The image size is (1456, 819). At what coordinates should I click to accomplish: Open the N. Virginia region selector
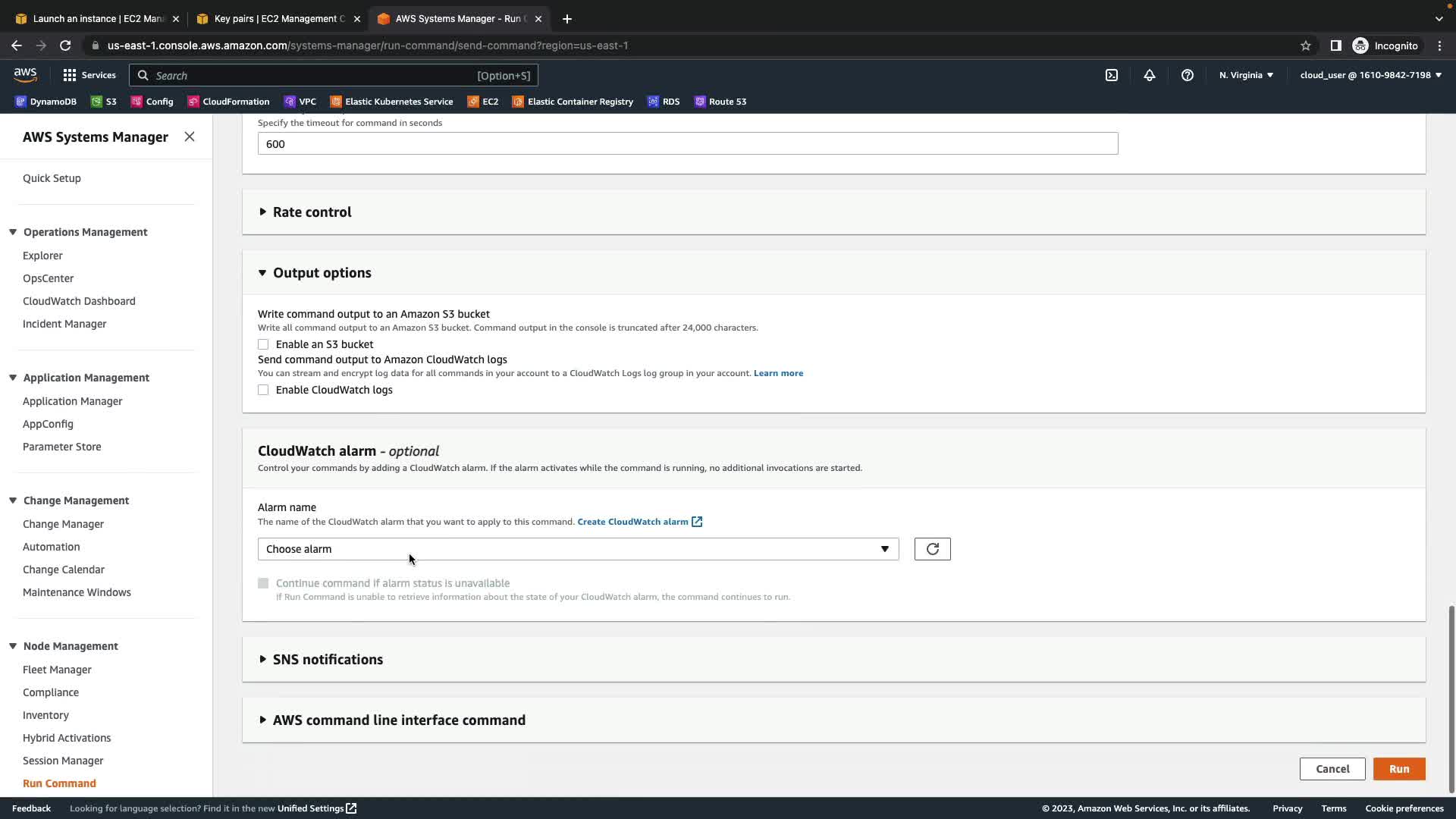[x=1246, y=75]
